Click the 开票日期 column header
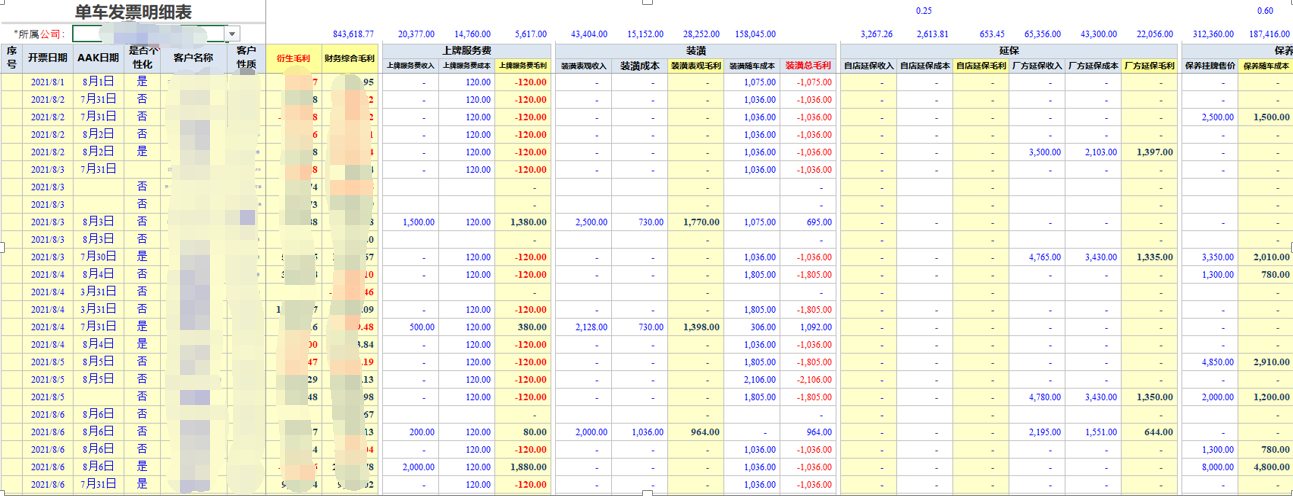Image resolution: width=1293 pixels, height=496 pixels. click(x=48, y=58)
